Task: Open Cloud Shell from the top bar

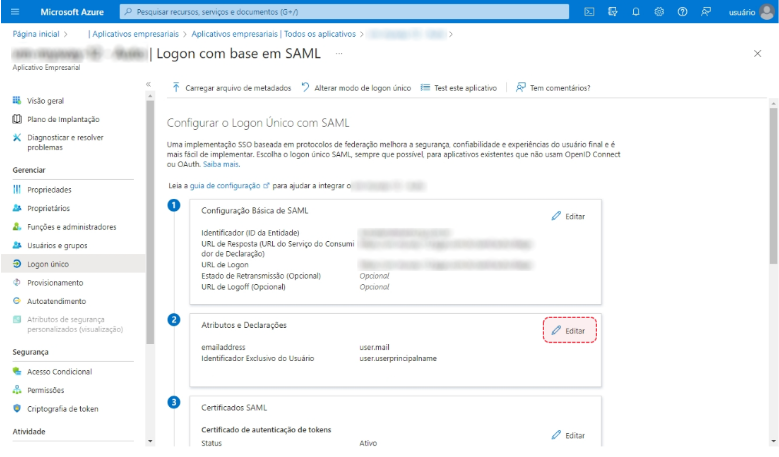Action: 589,12
